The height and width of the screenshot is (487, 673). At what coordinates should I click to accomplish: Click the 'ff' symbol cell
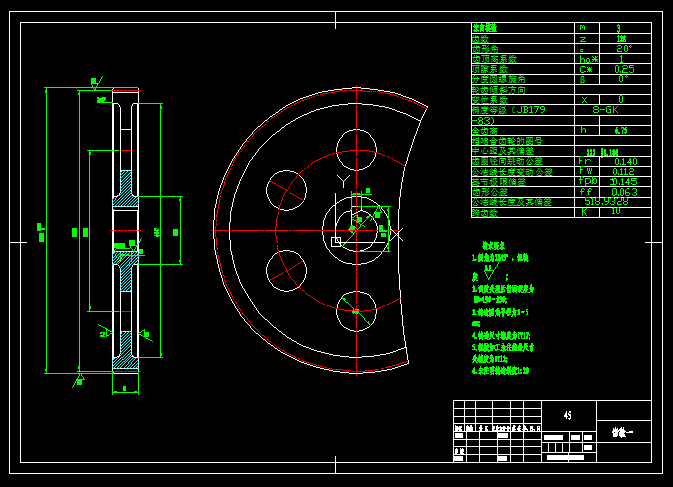tap(586, 192)
